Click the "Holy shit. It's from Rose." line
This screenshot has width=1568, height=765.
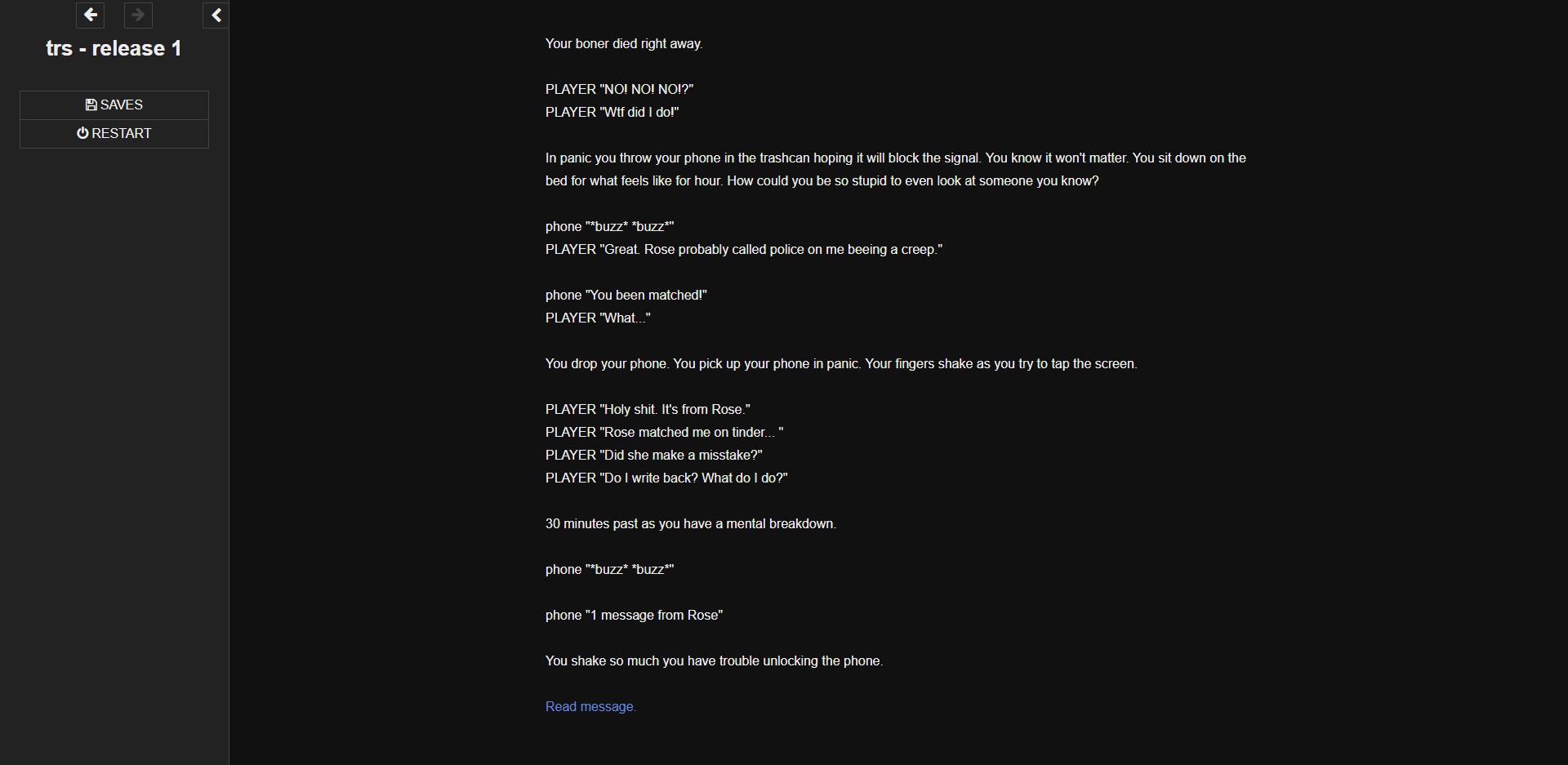[648, 410]
